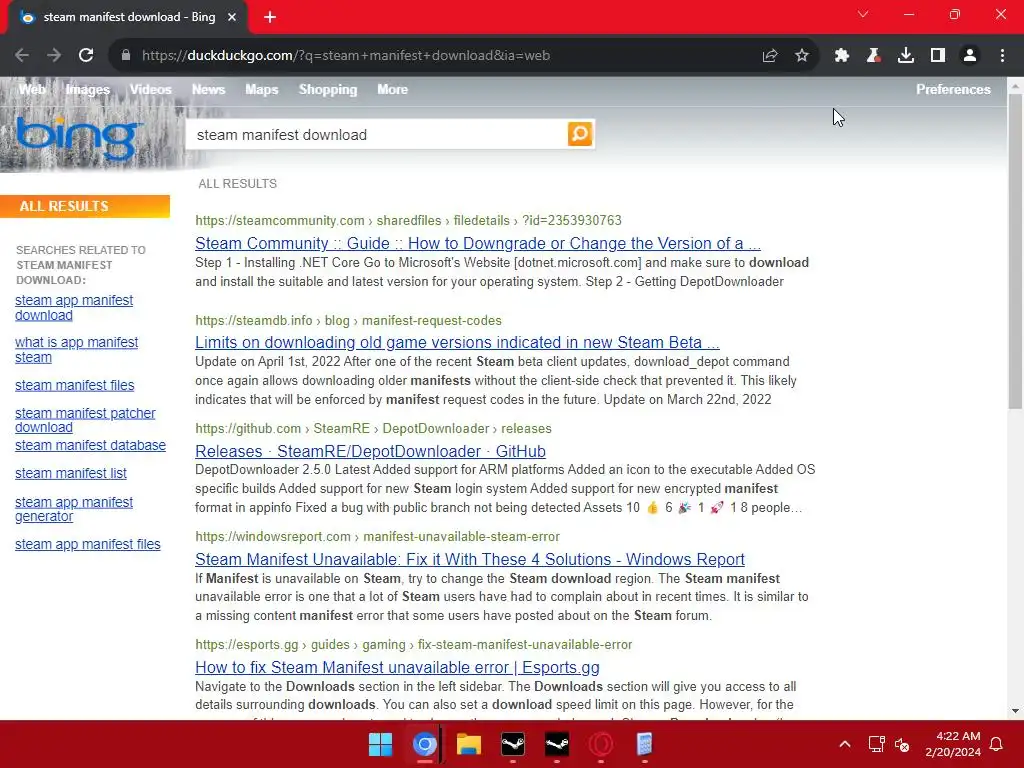
Task: Open Steam Community downgrade guide result
Action: coord(478,243)
